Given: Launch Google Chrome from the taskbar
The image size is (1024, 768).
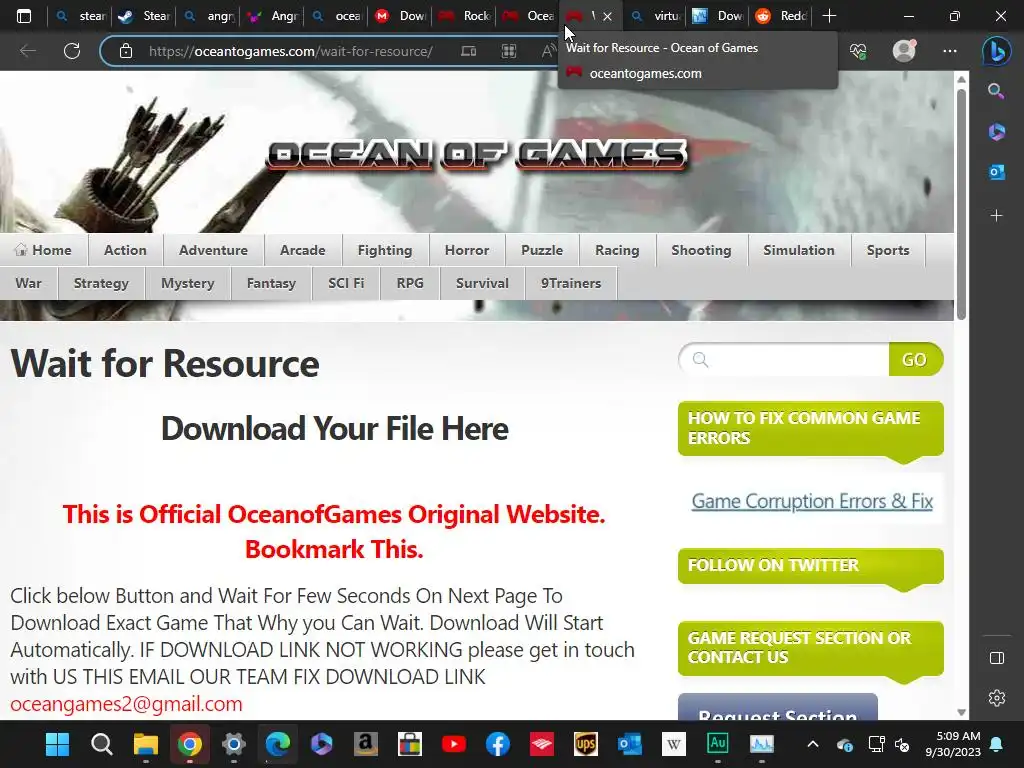Looking at the screenshot, I should click(189, 744).
